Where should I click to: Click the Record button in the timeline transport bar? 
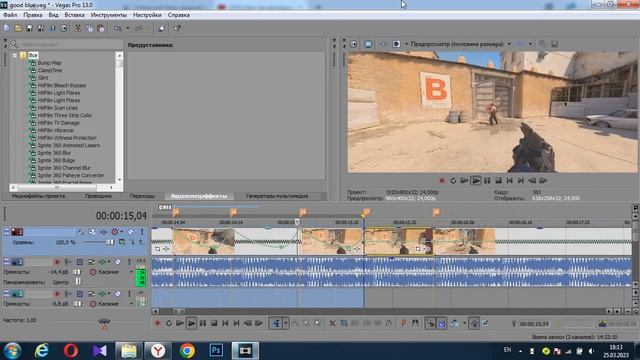[x=158, y=323]
